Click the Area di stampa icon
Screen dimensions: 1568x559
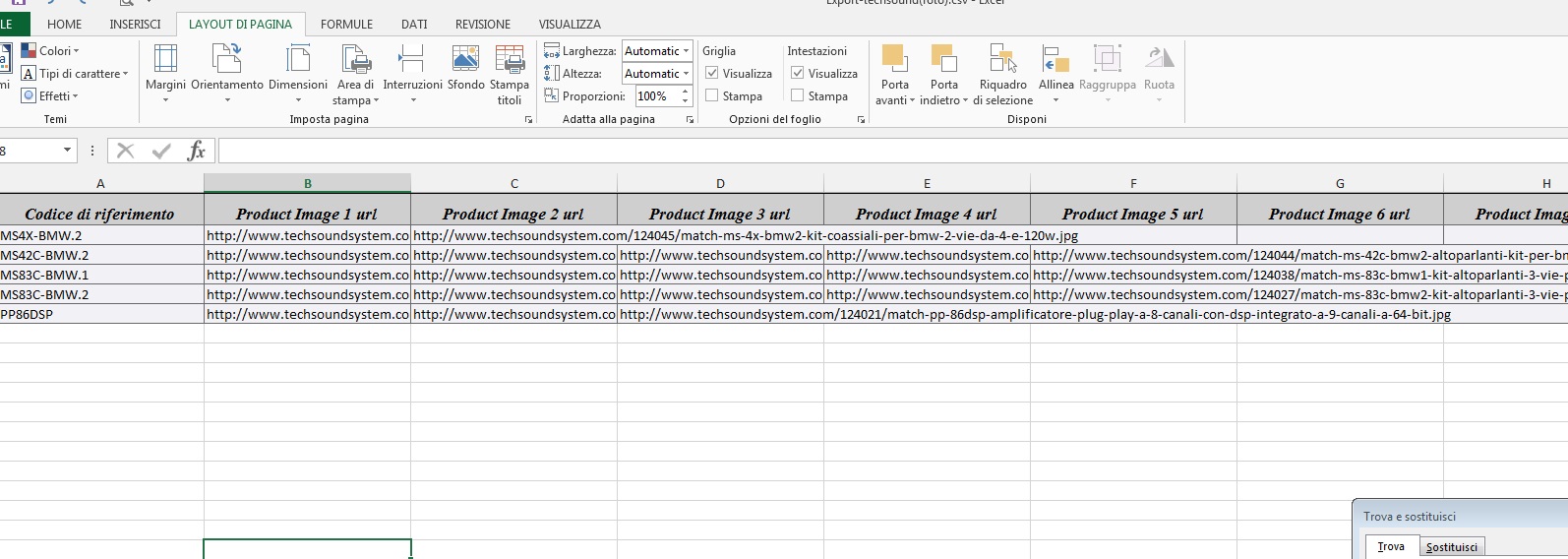point(356,59)
